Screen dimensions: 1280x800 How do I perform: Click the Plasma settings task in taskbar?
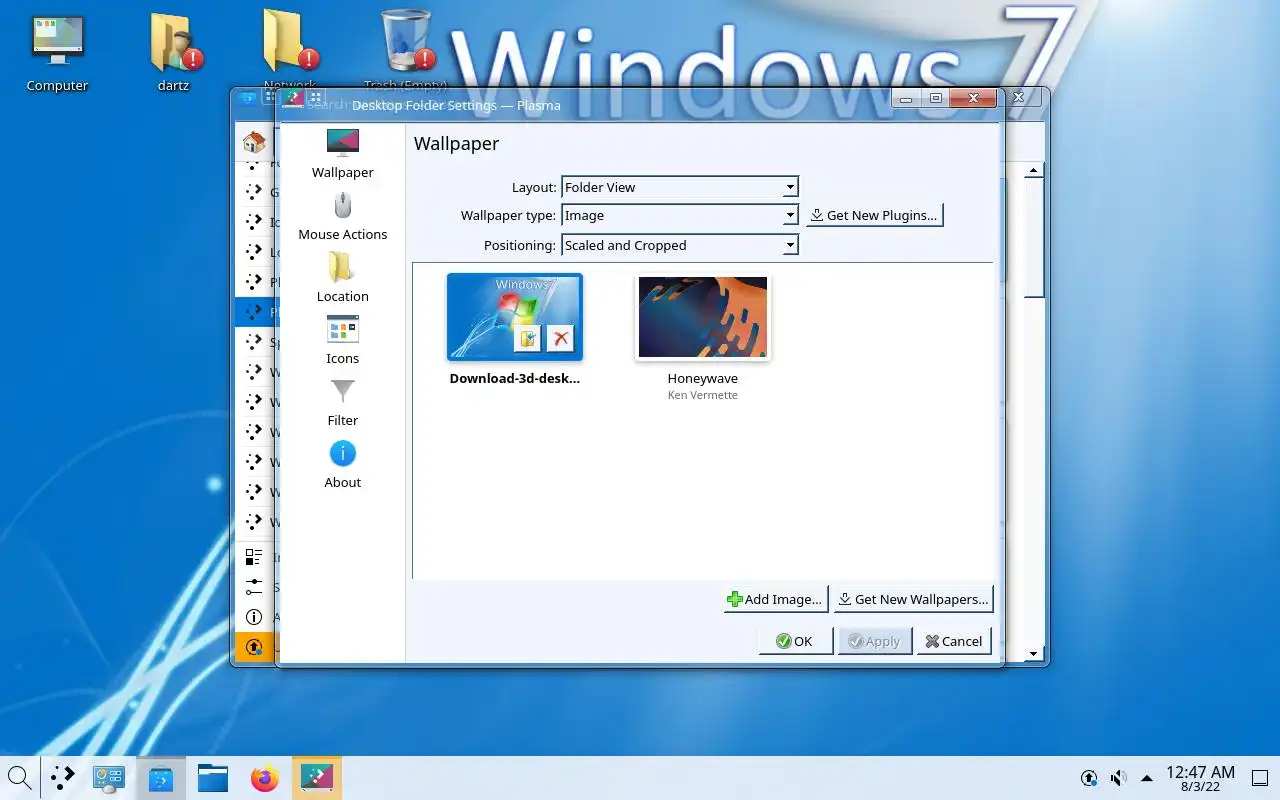click(317, 777)
